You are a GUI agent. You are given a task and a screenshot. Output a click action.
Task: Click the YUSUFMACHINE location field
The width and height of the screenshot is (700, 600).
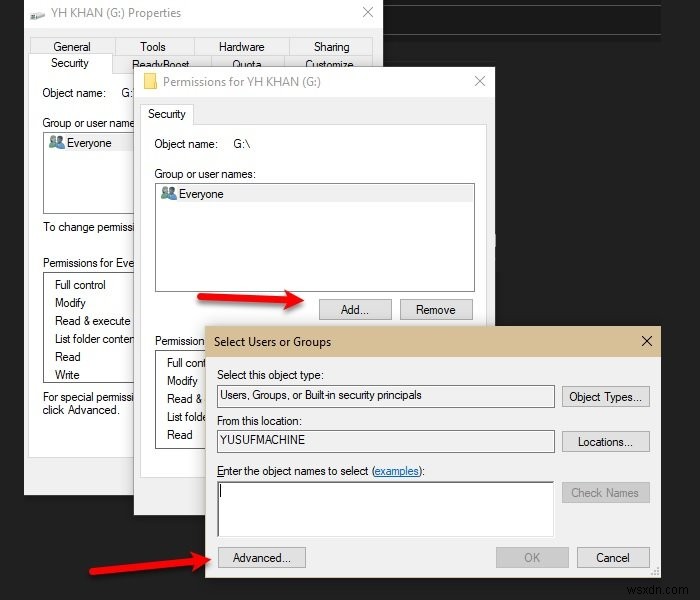coord(386,442)
